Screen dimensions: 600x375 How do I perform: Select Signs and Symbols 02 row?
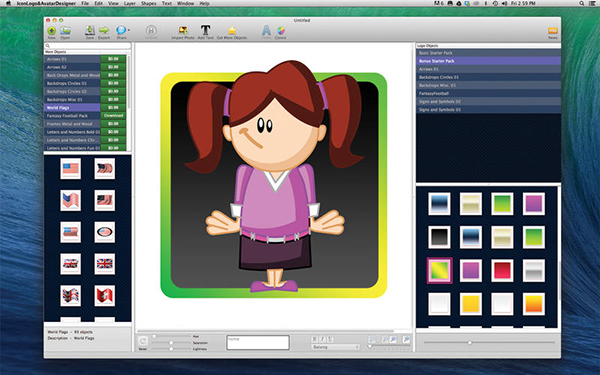(488, 101)
